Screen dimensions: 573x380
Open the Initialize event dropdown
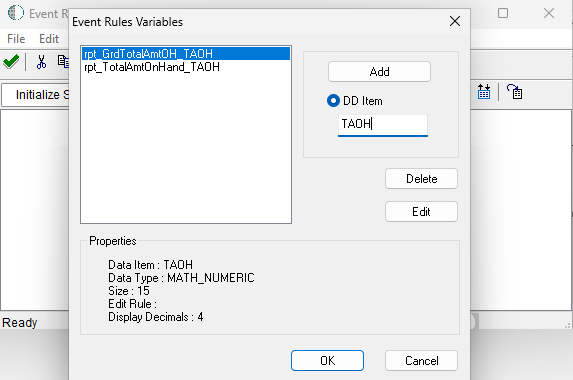[x=35, y=95]
